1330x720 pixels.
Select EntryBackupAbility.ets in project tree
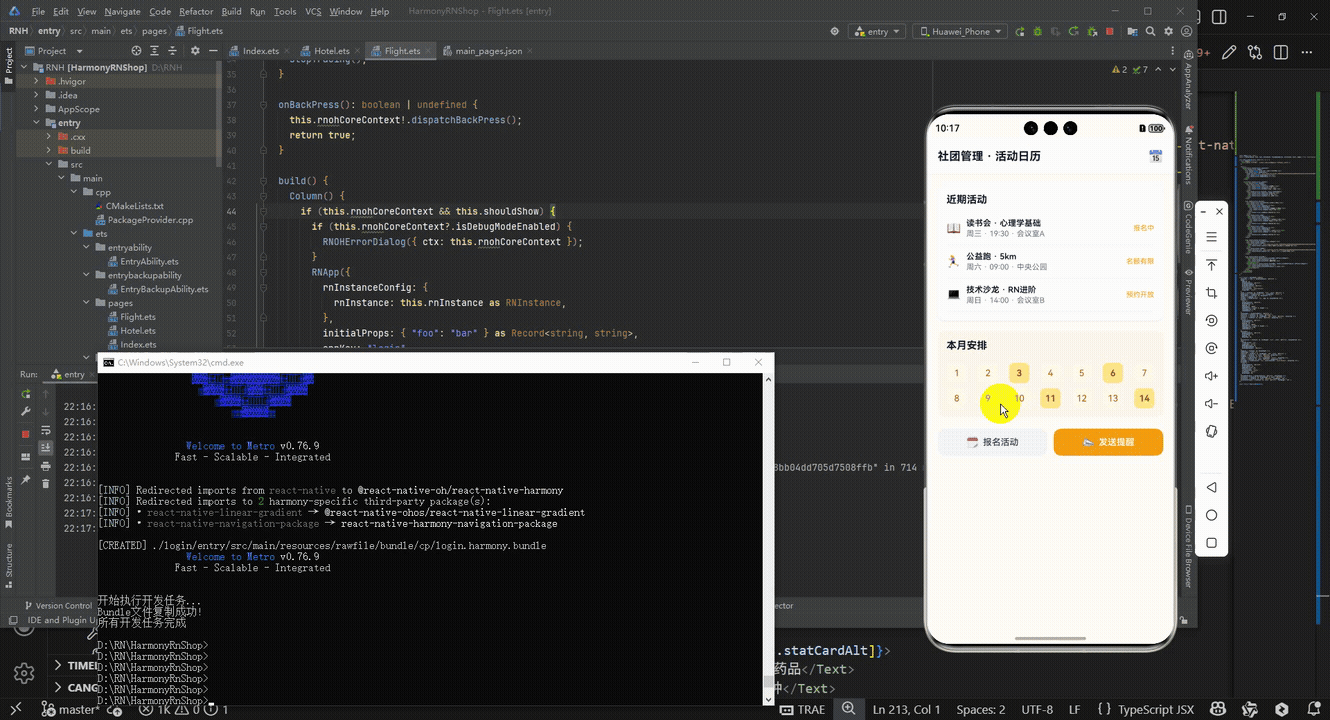(x=157, y=289)
